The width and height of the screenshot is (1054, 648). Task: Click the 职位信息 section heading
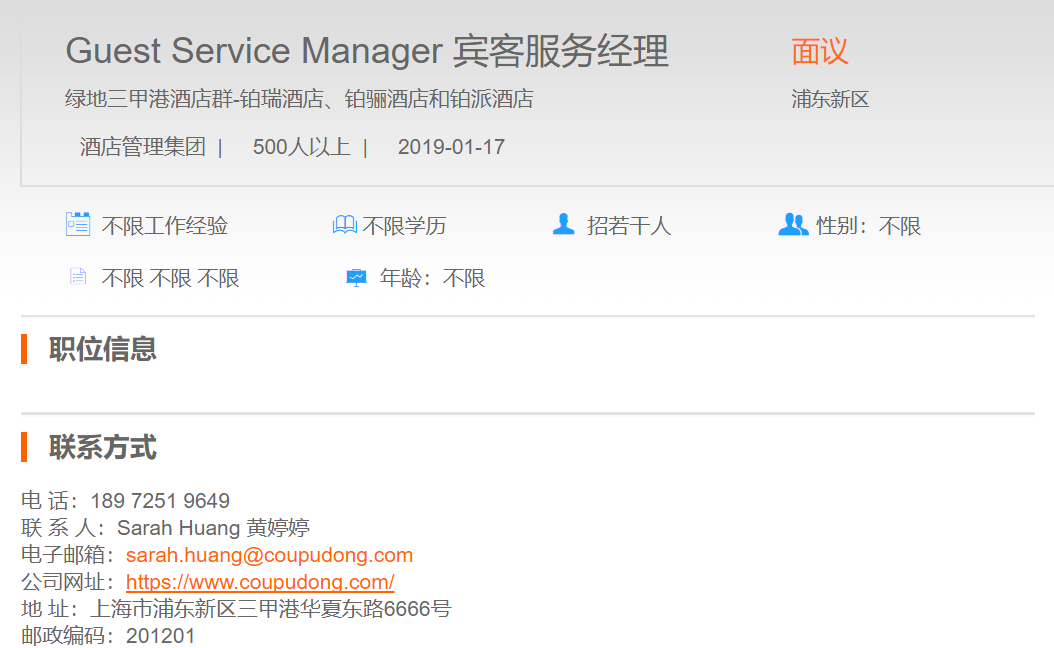[x=103, y=349]
